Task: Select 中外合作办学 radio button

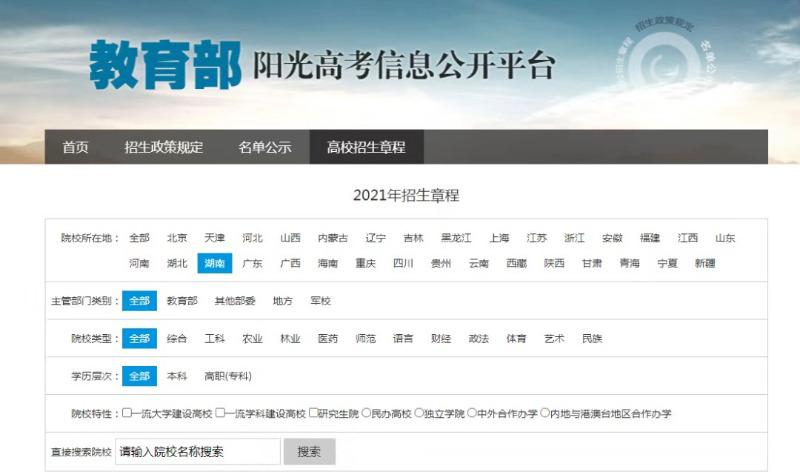Action: tap(471, 413)
